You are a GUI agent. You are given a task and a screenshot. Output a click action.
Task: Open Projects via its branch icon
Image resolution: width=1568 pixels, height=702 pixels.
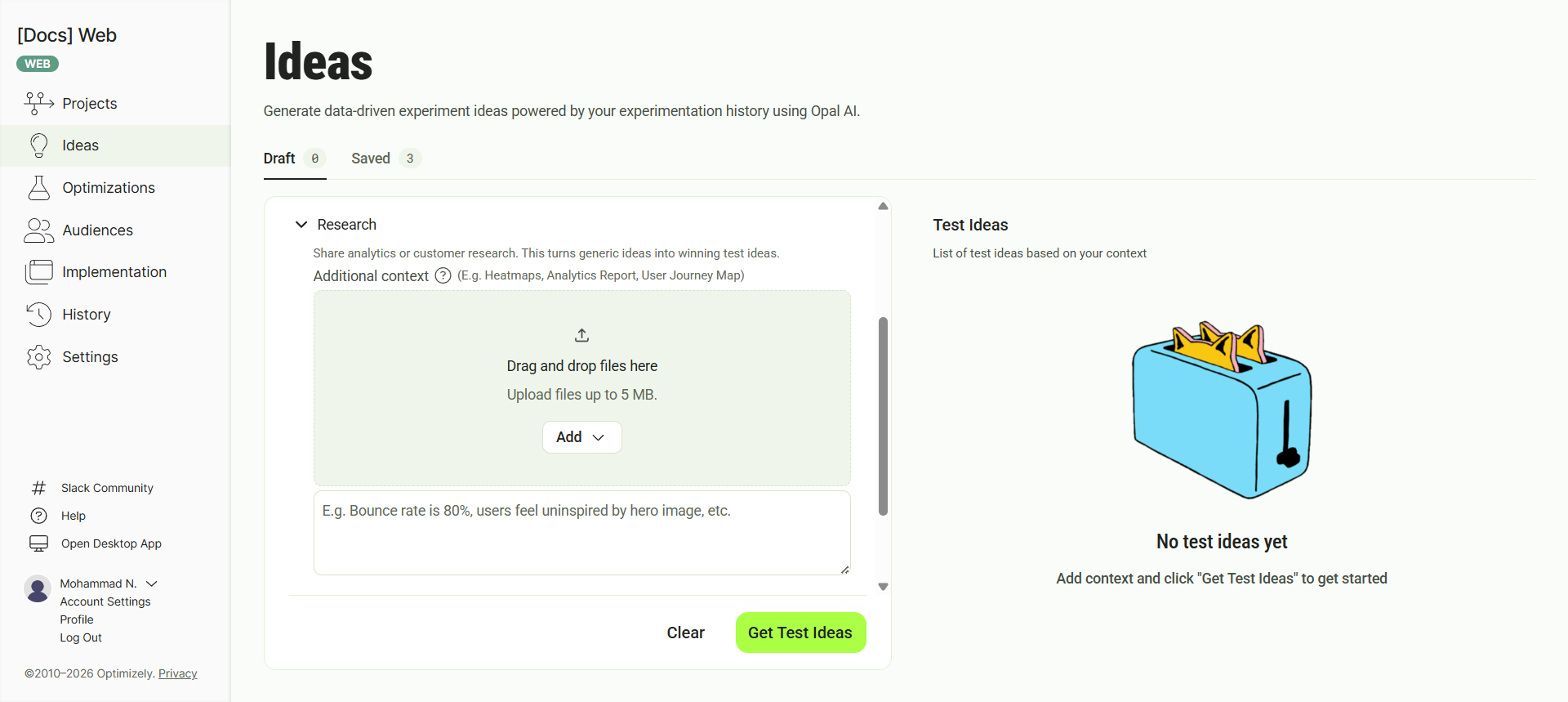(38, 103)
